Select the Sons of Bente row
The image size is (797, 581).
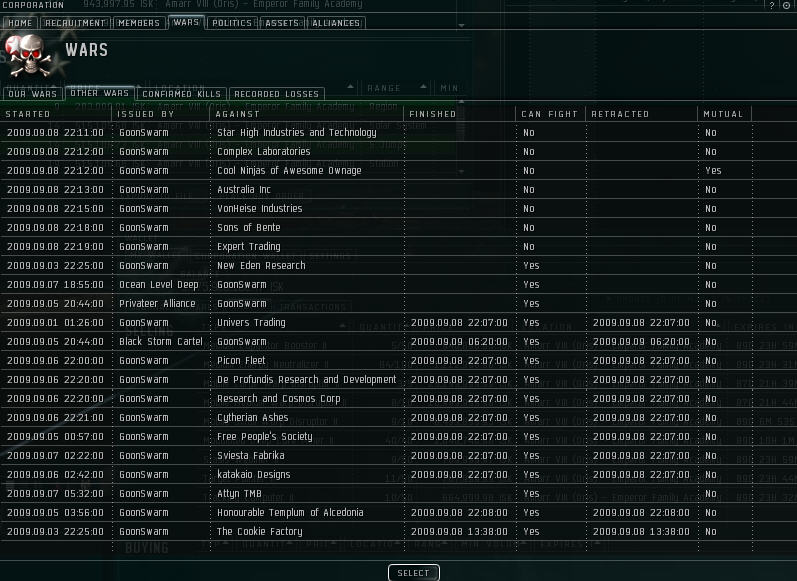click(398, 228)
